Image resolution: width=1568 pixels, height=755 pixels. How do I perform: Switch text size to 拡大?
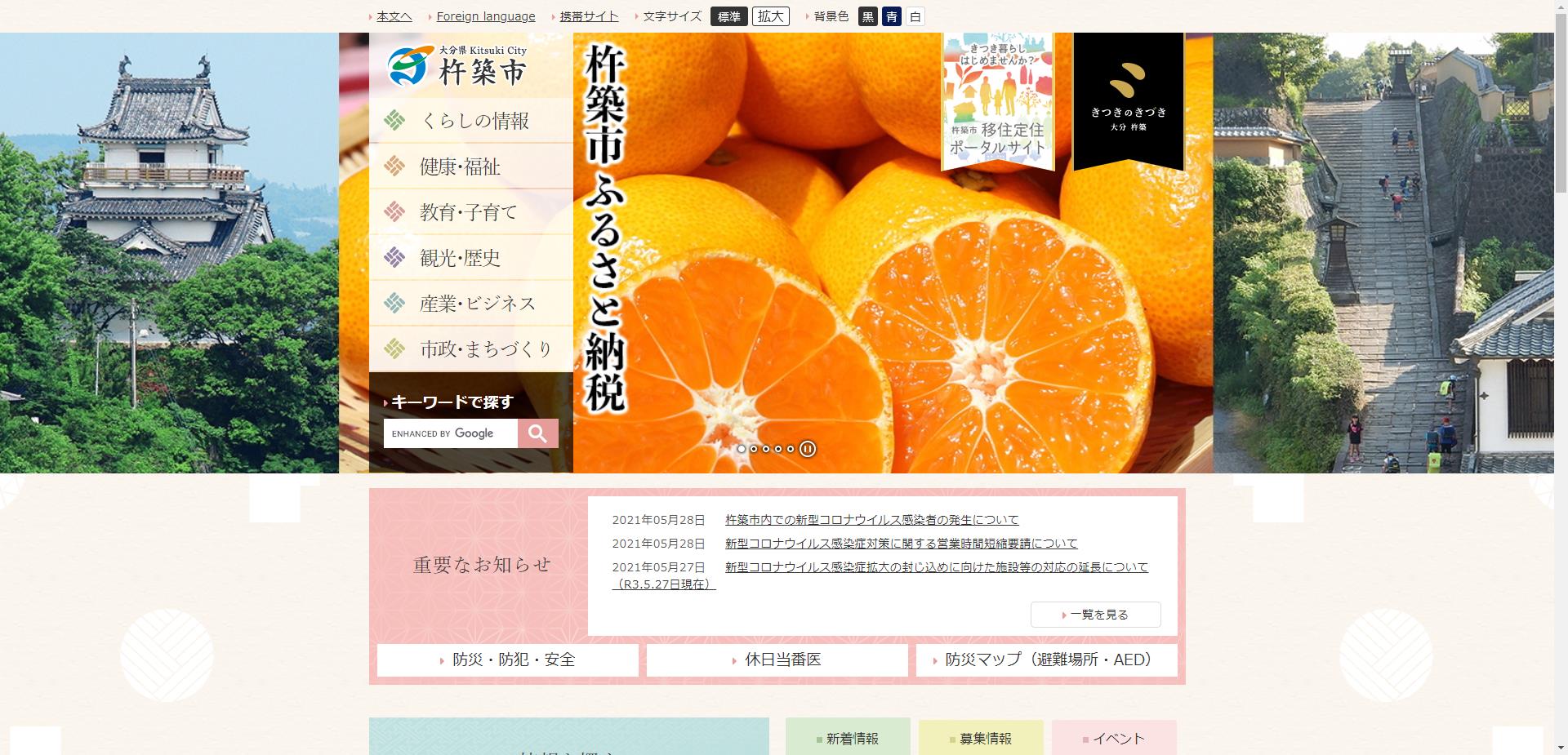pos(772,16)
